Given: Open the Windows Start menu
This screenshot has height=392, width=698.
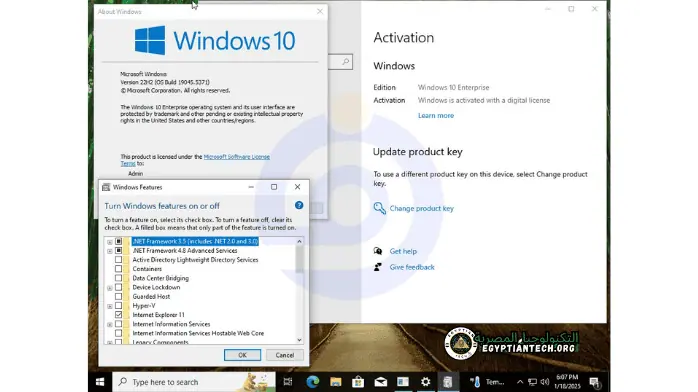Looking at the screenshot, I should [100, 382].
